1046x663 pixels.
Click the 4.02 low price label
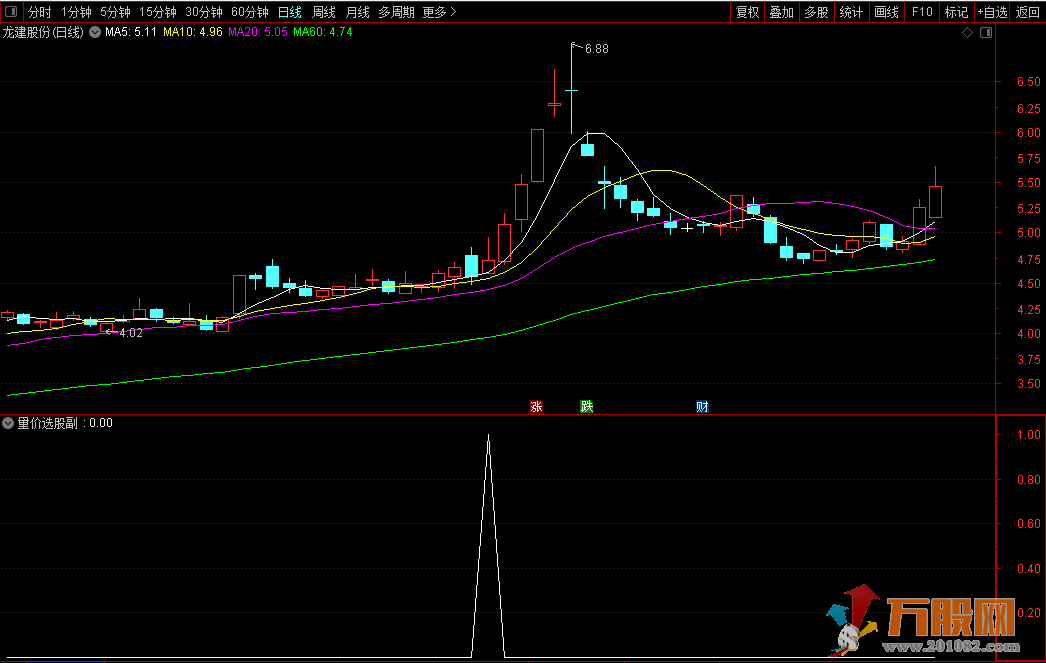pos(130,333)
